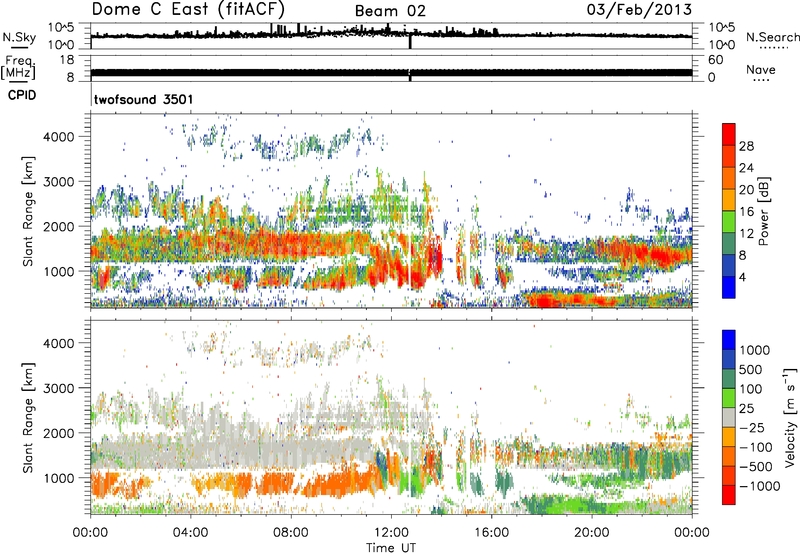800x554 pixels.
Task: Click the "-25" tick on Velocity colorbar
Action: 752,427
